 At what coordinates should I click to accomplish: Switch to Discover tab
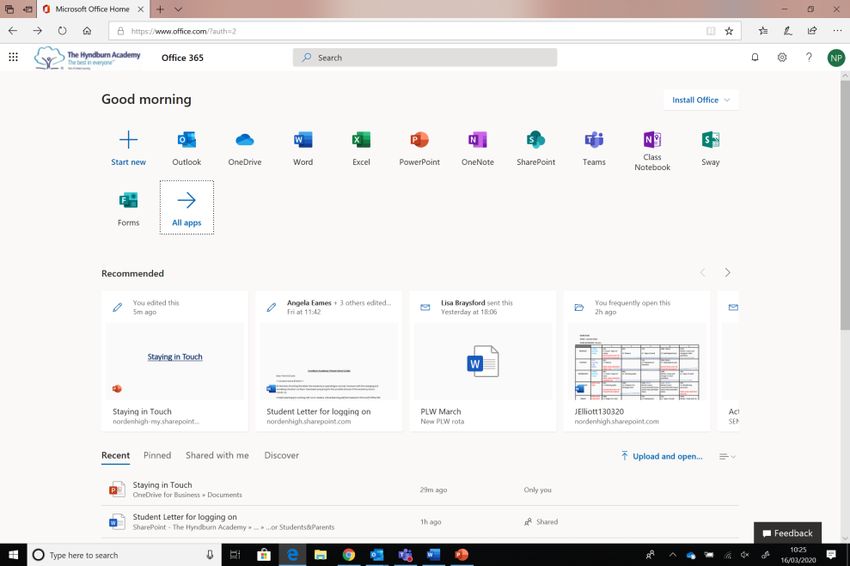(281, 455)
